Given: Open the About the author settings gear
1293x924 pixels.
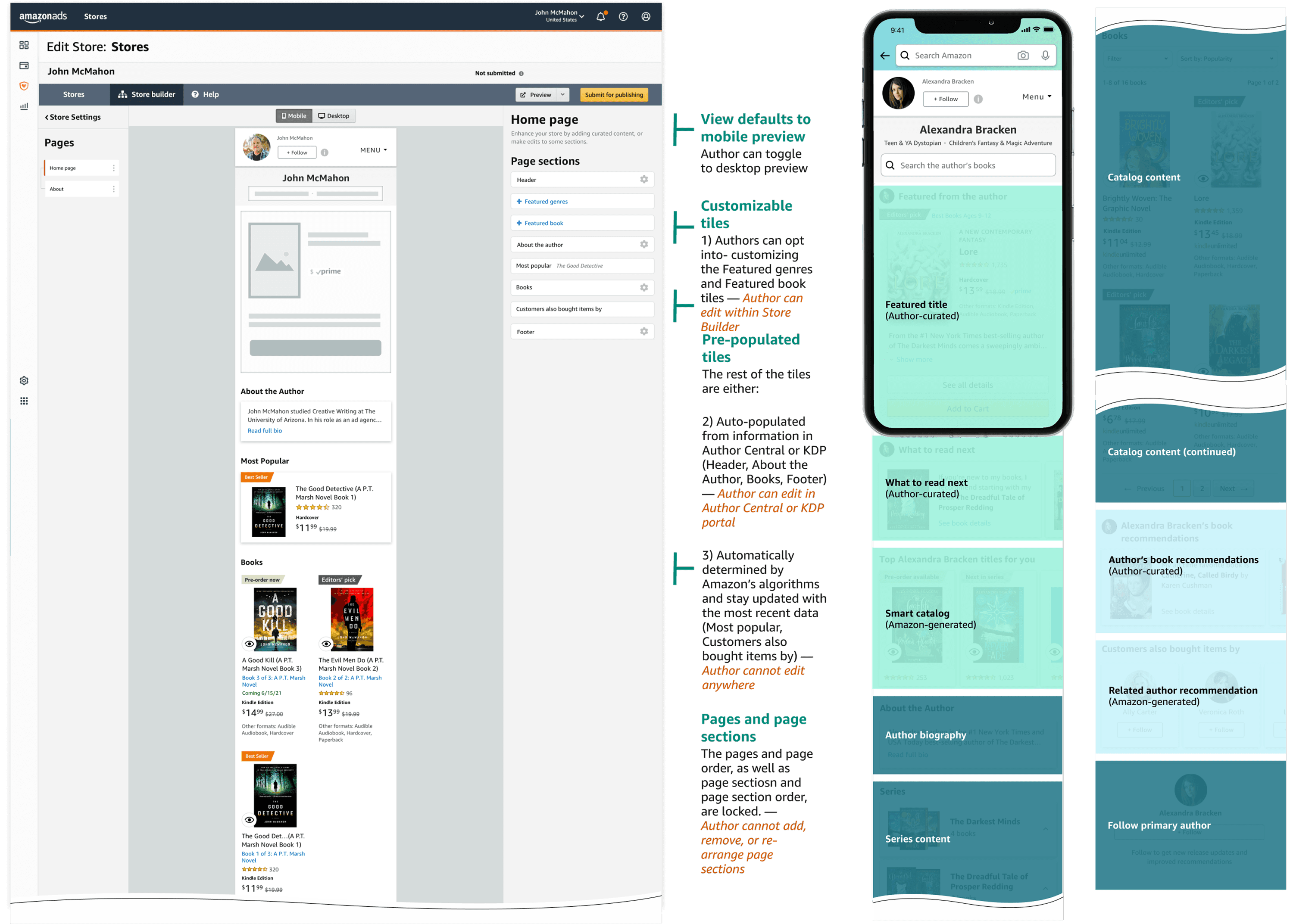Looking at the screenshot, I should click(643, 245).
